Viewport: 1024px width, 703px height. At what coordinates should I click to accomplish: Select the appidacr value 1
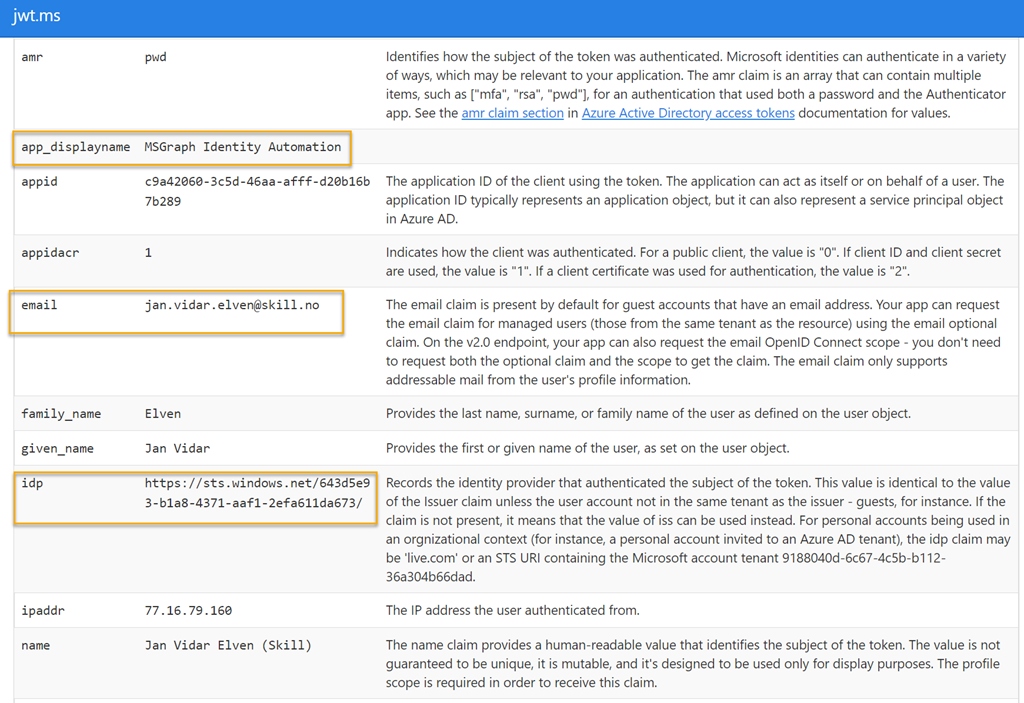tap(148, 253)
